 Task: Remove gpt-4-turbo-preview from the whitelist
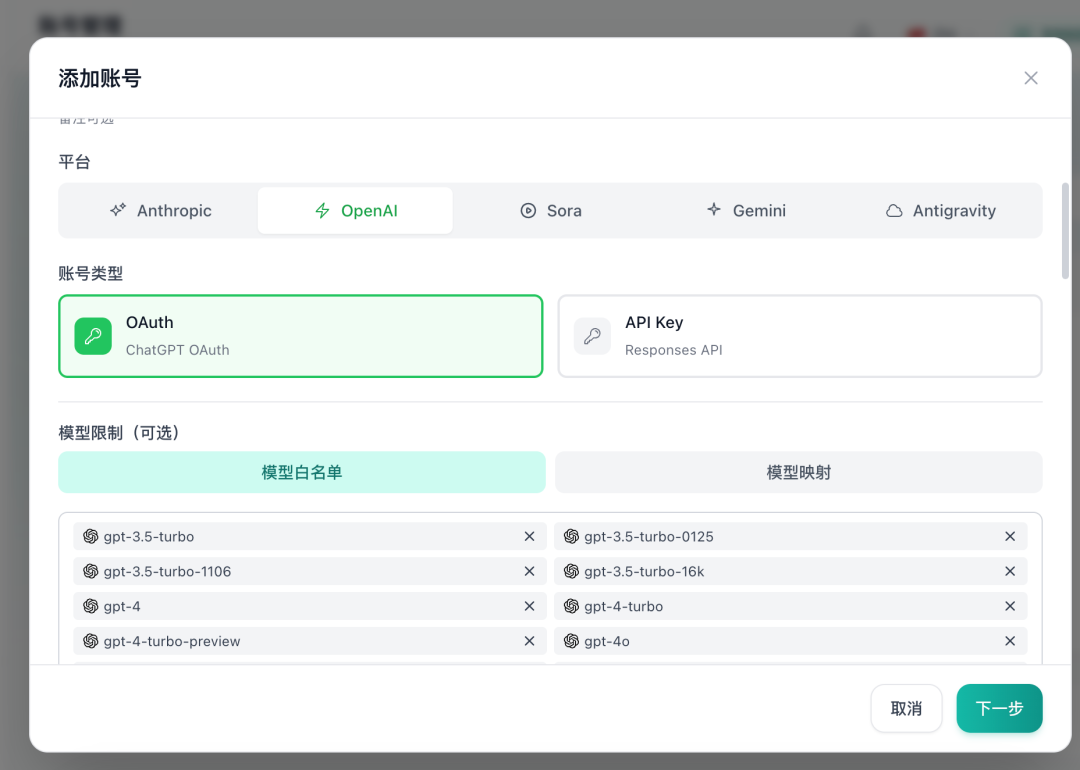point(529,641)
